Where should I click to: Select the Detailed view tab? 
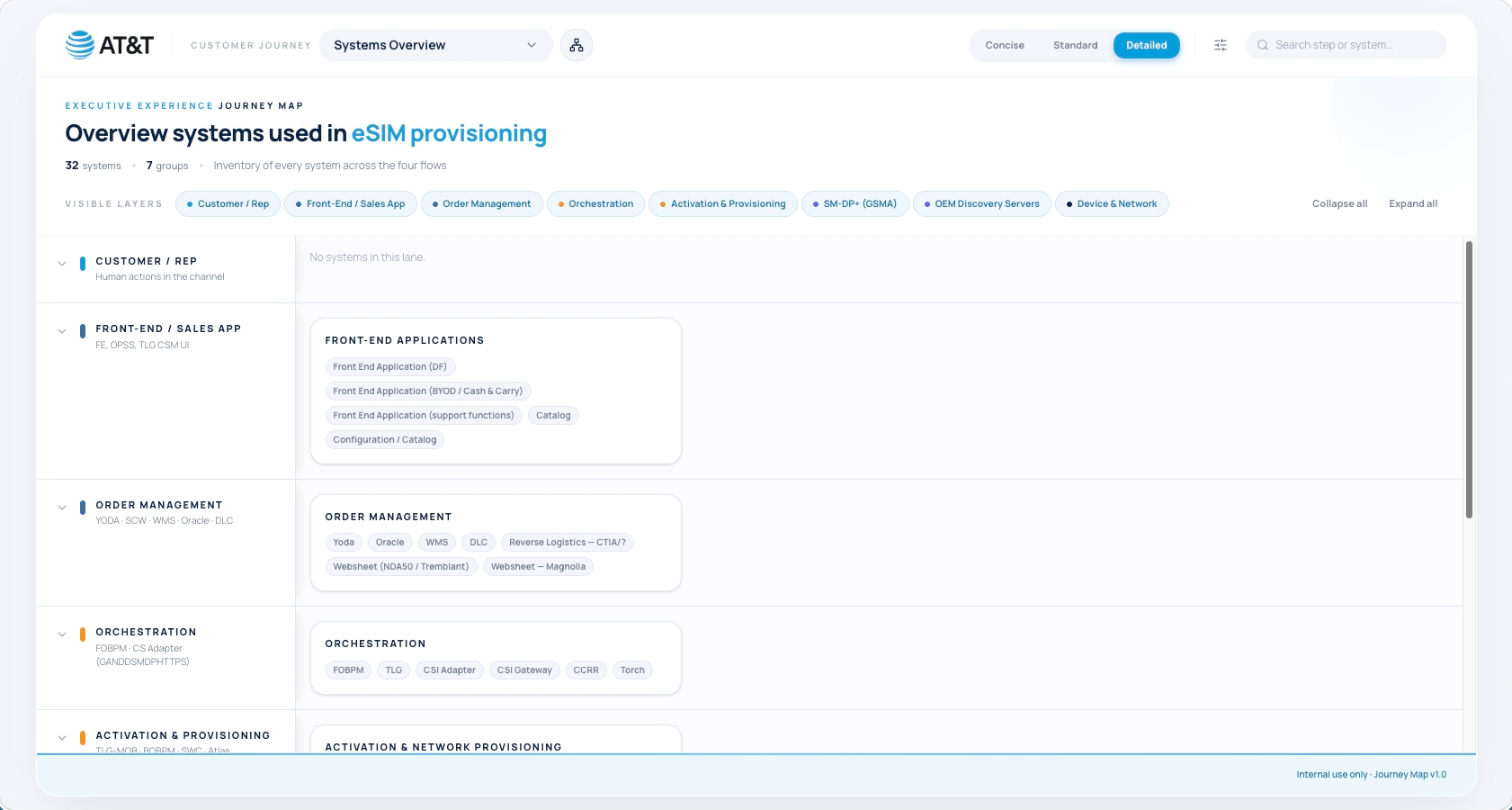click(1147, 45)
